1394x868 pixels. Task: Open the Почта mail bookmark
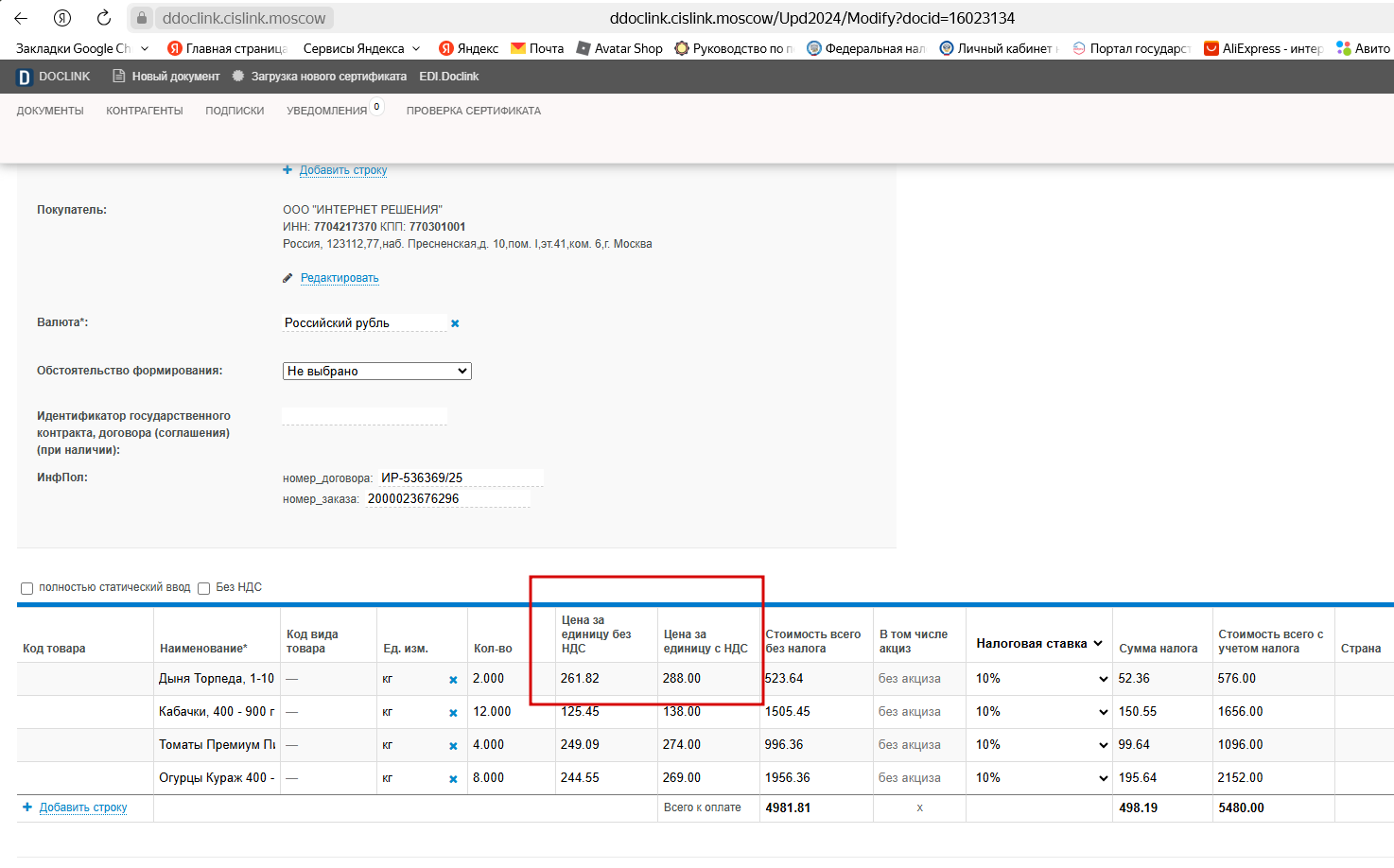537,48
